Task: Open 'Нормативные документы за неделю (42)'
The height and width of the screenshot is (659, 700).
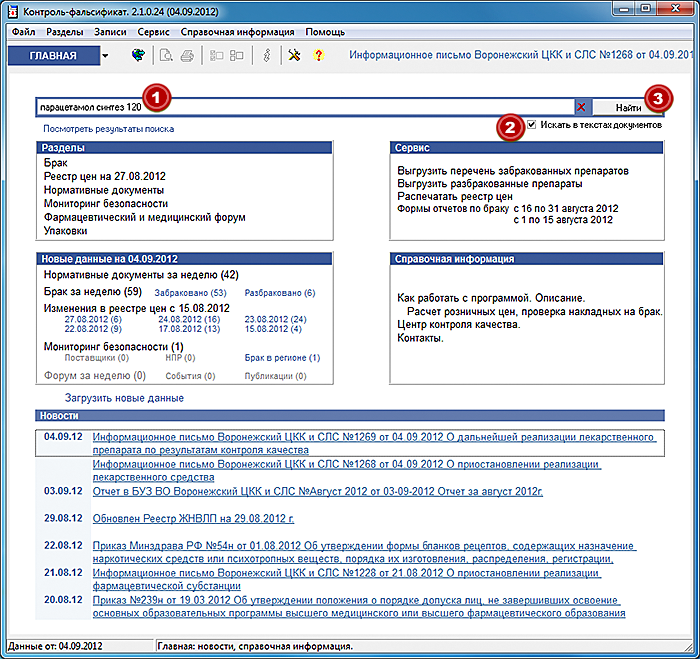Action: click(141, 275)
